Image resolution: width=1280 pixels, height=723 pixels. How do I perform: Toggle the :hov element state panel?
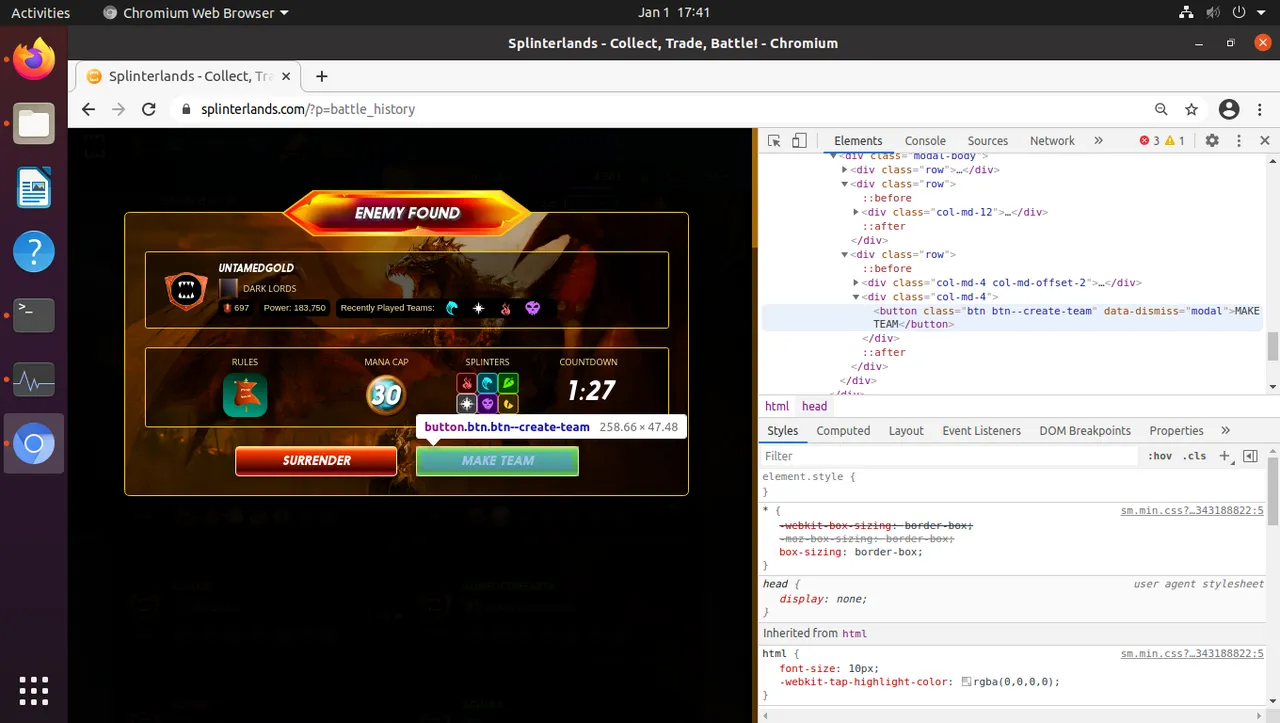[1160, 456]
